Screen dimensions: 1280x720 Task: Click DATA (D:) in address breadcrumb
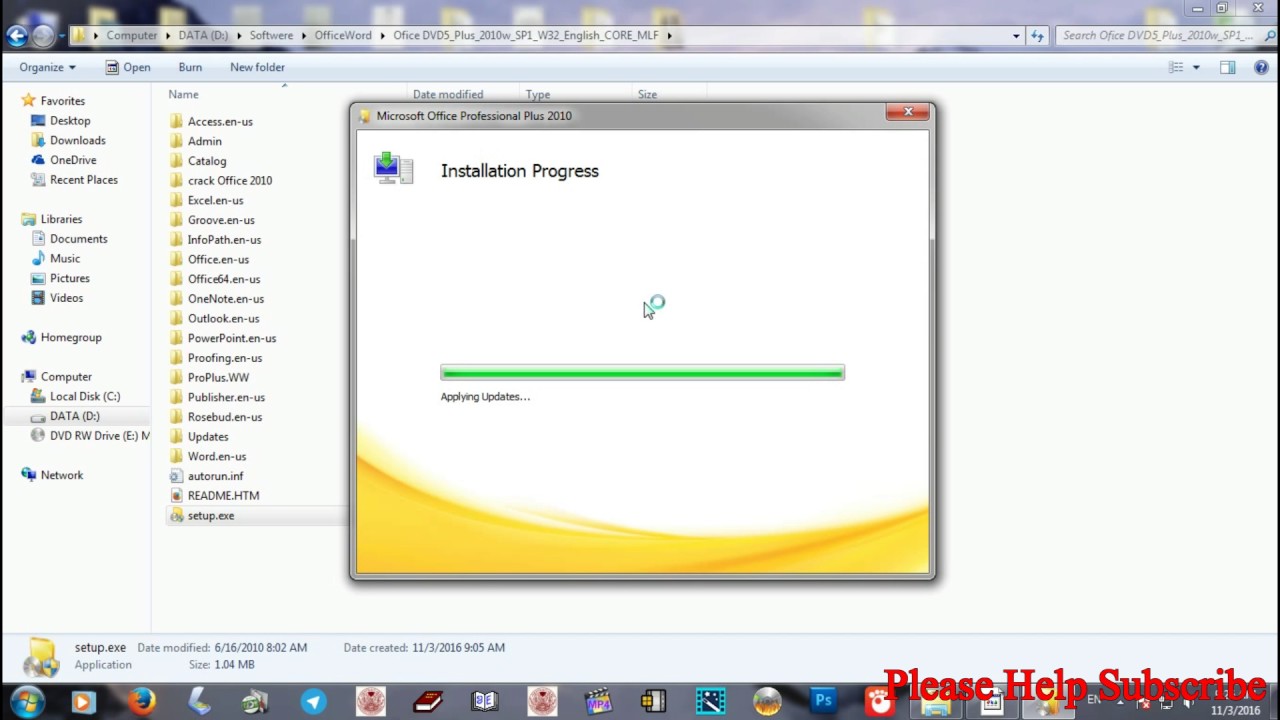point(203,36)
